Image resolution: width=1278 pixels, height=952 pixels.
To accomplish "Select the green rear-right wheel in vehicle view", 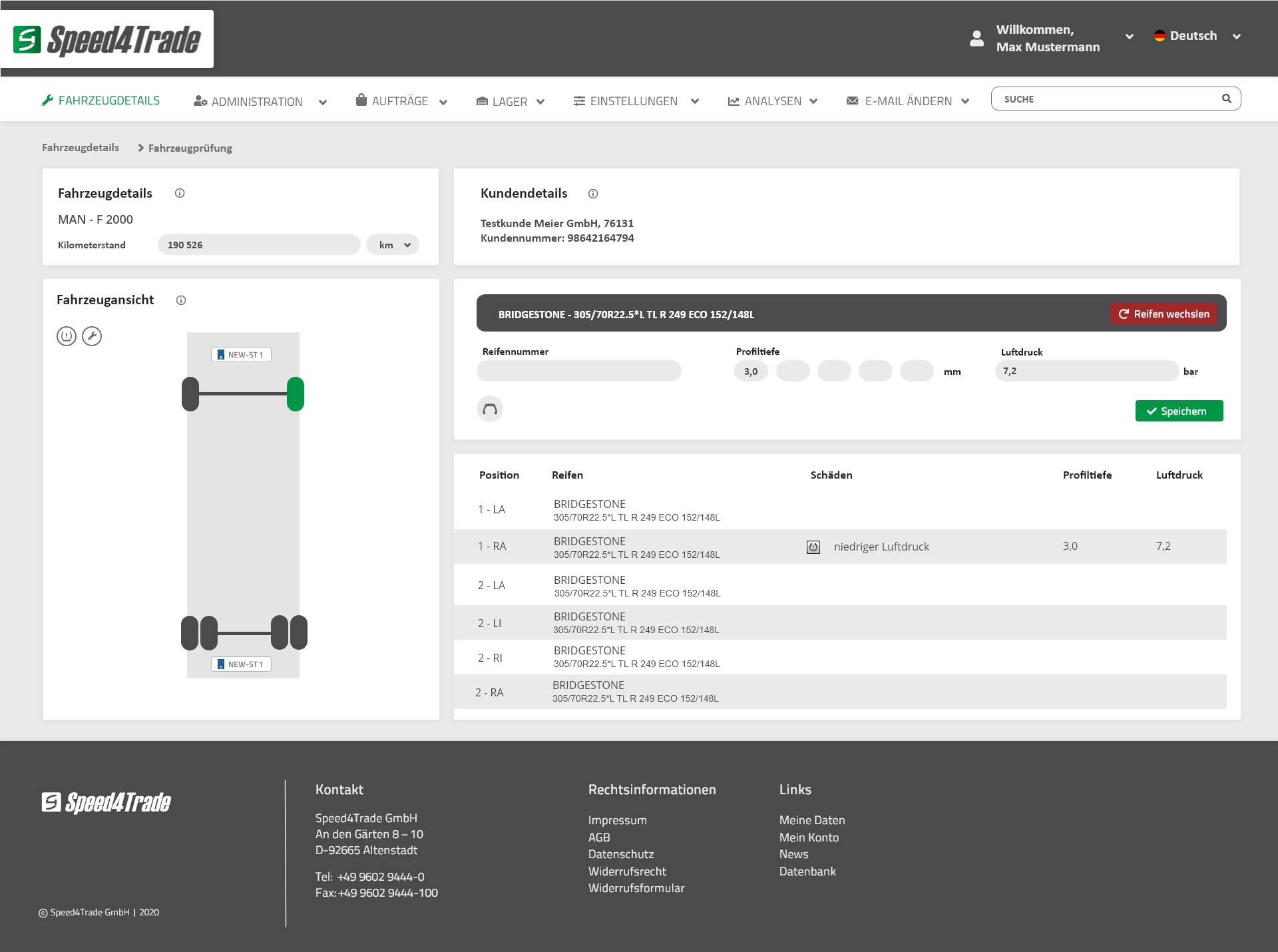I will (297, 393).
